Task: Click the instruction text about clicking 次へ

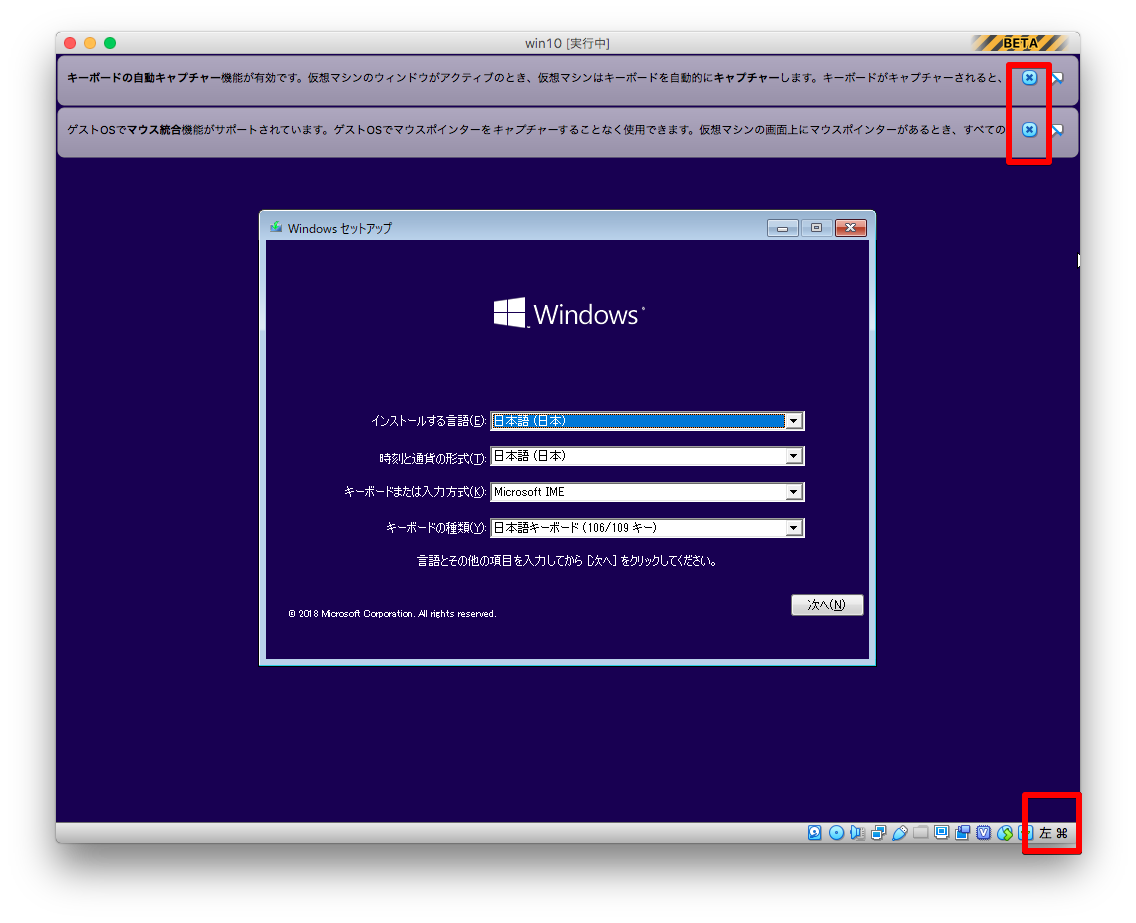Action: [x=567, y=561]
